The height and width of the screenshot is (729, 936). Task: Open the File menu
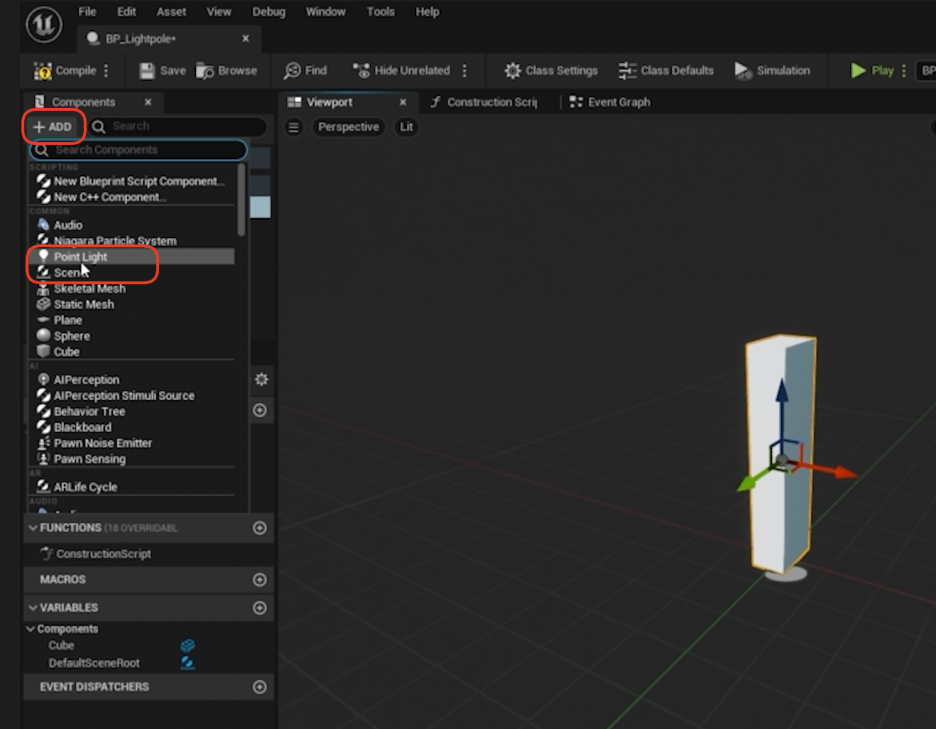coord(87,11)
